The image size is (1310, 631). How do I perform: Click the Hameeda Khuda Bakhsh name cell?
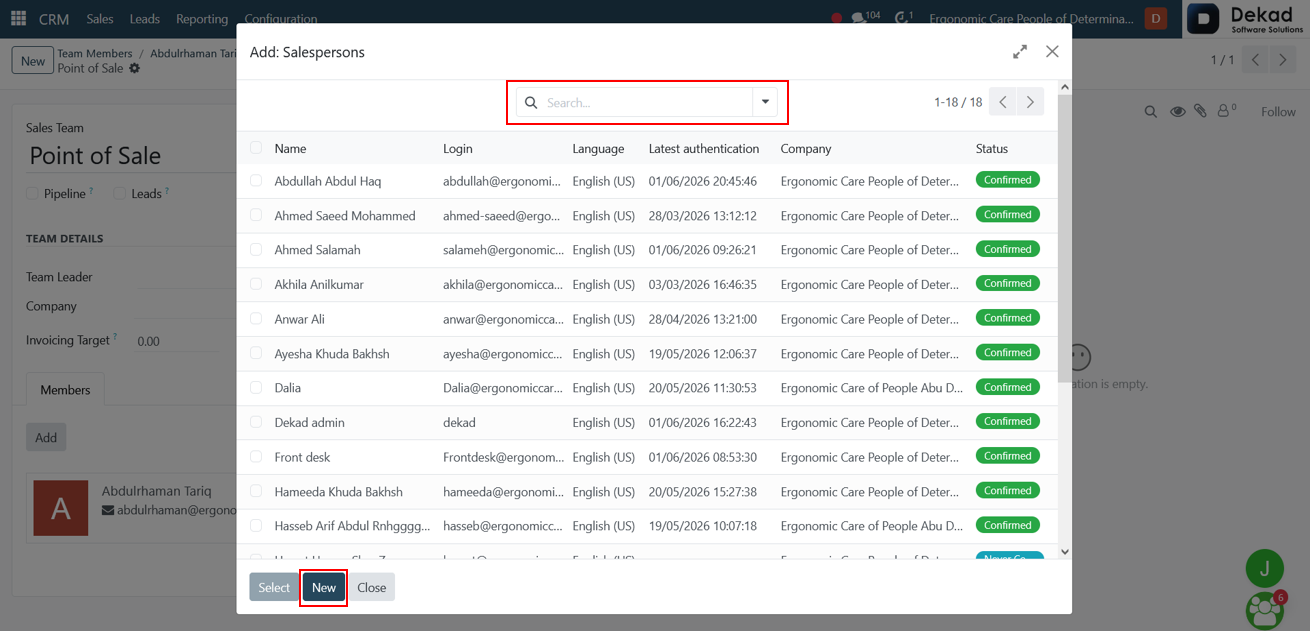[339, 492]
